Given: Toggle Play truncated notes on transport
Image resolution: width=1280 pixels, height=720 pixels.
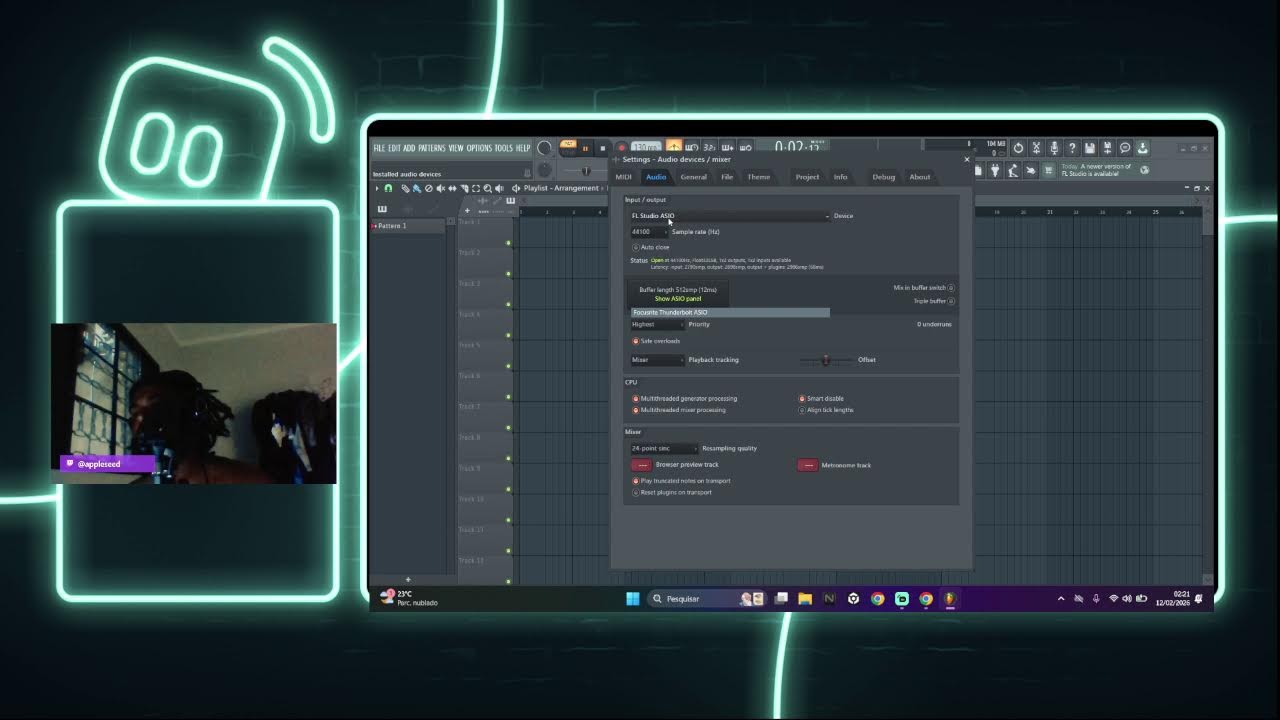Looking at the screenshot, I should [x=681, y=481].
